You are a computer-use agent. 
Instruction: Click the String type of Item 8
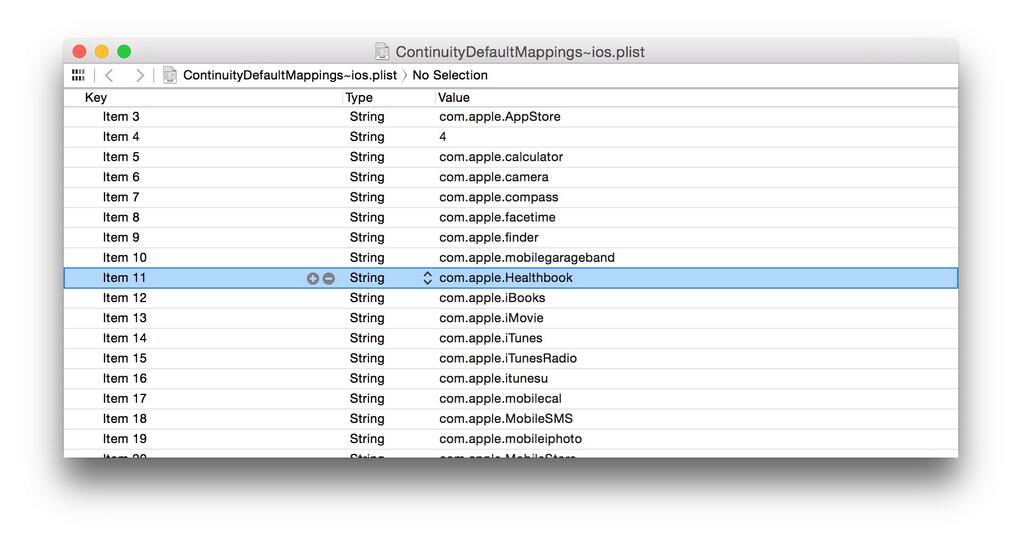pyautogui.click(x=367, y=217)
